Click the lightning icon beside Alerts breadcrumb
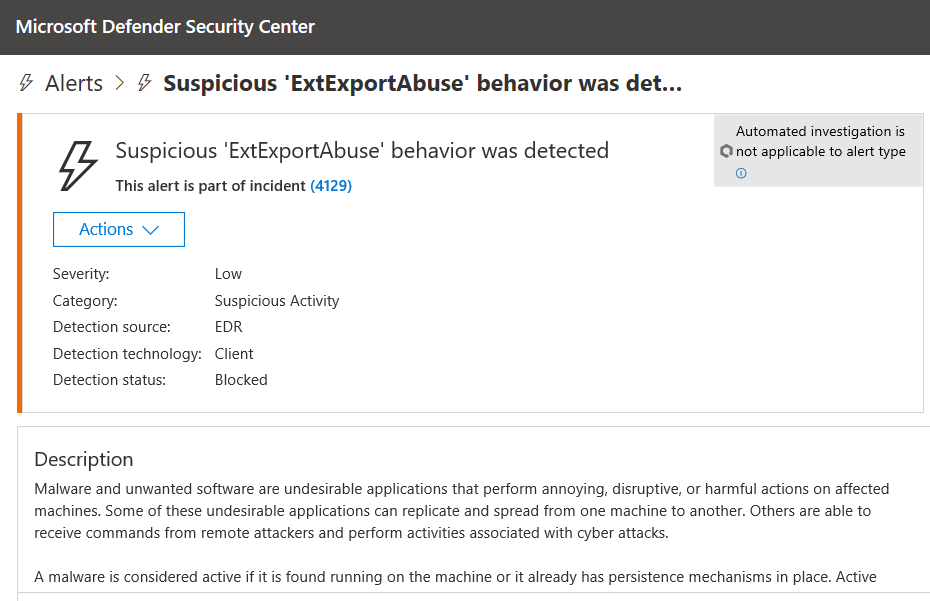The width and height of the screenshot is (930, 601). click(26, 83)
